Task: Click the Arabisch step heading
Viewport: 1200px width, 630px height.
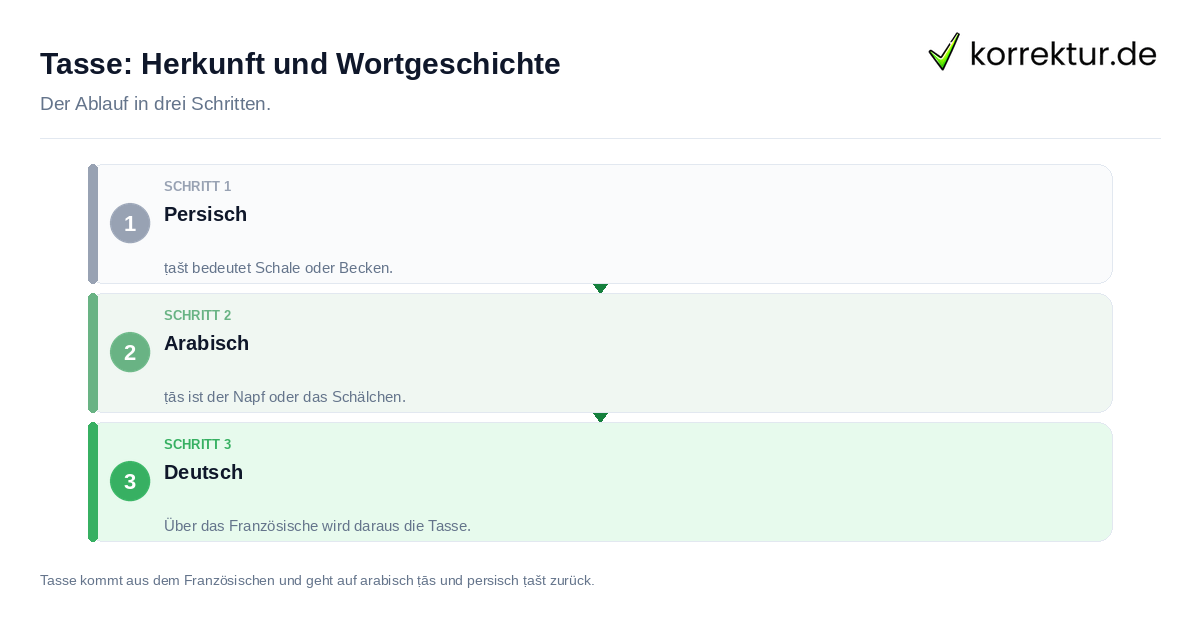Action: [x=206, y=343]
